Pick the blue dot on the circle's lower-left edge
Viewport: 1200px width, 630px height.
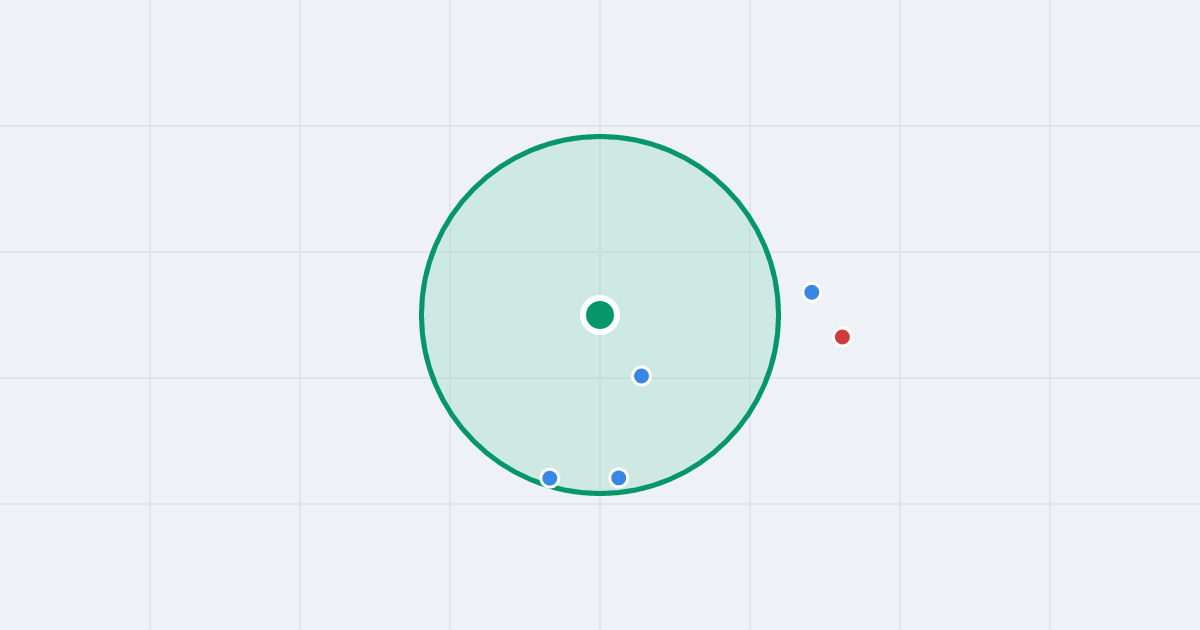(549, 478)
